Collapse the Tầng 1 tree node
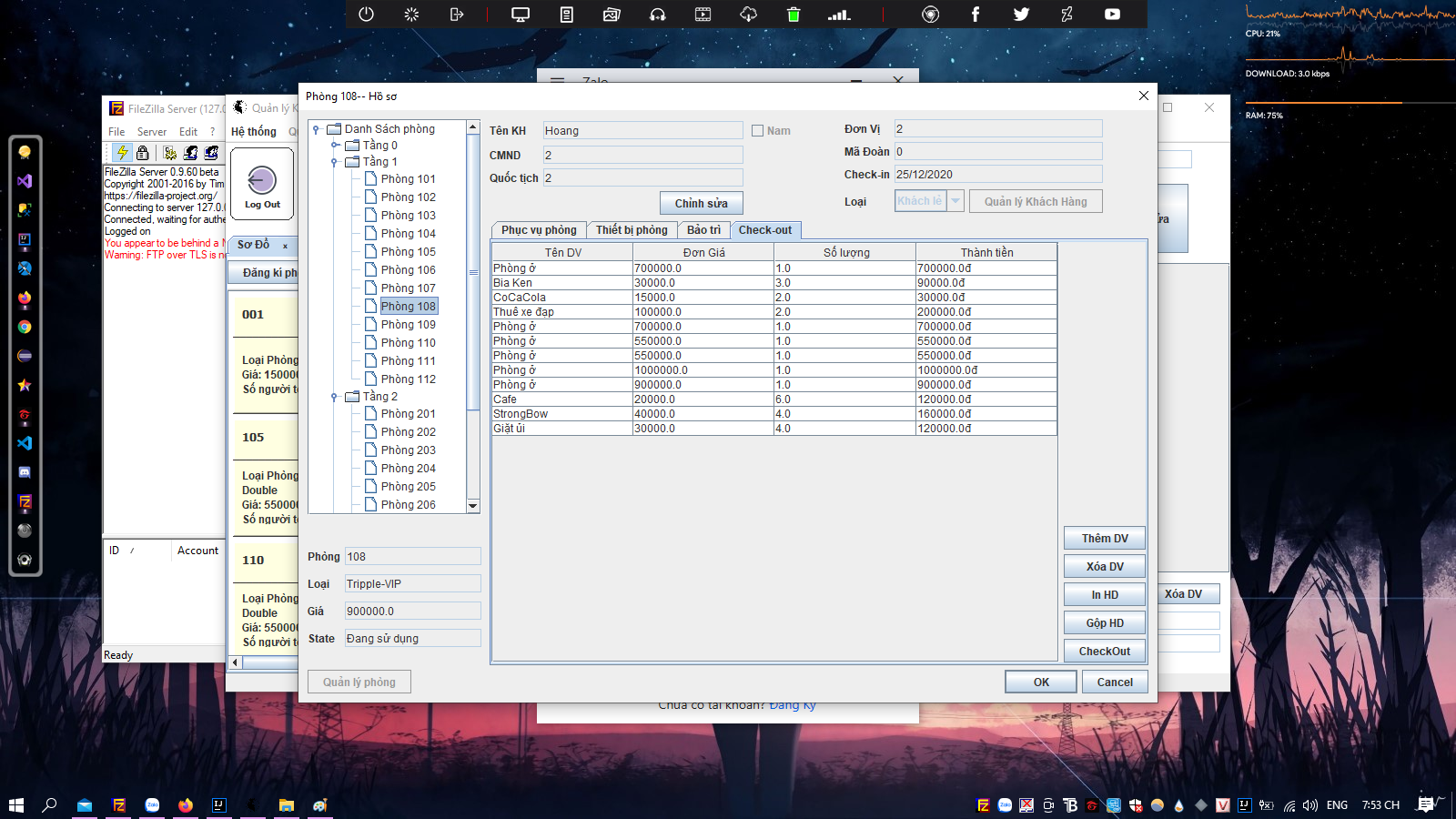Screen dimensions: 1456x819 click(335, 162)
